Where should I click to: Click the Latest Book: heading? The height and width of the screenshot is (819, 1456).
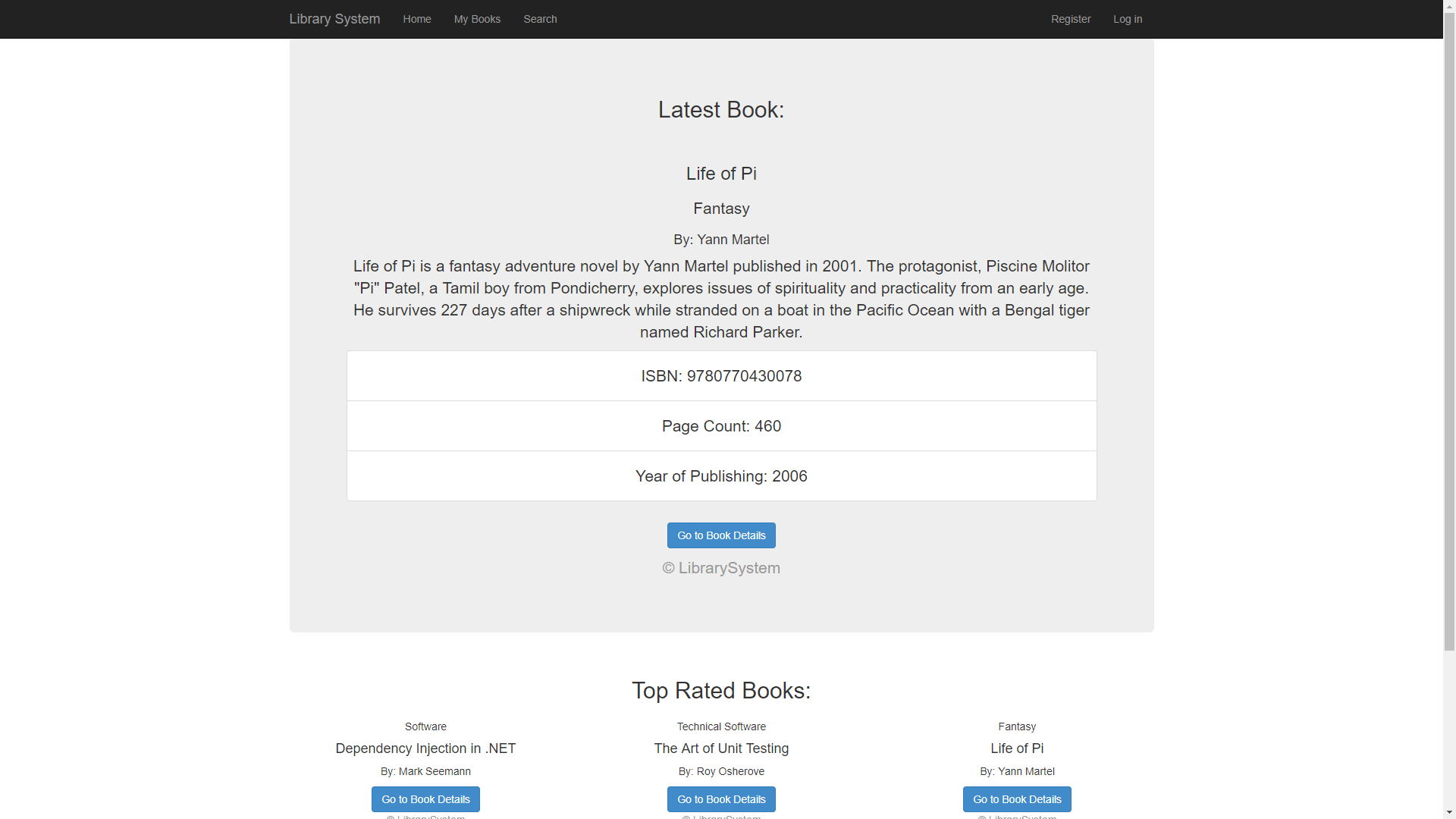[x=721, y=110]
